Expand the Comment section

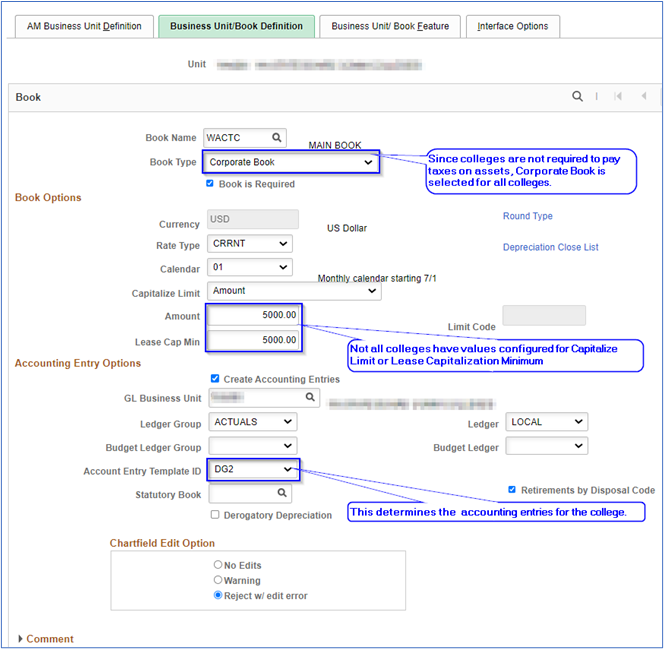[x=23, y=639]
